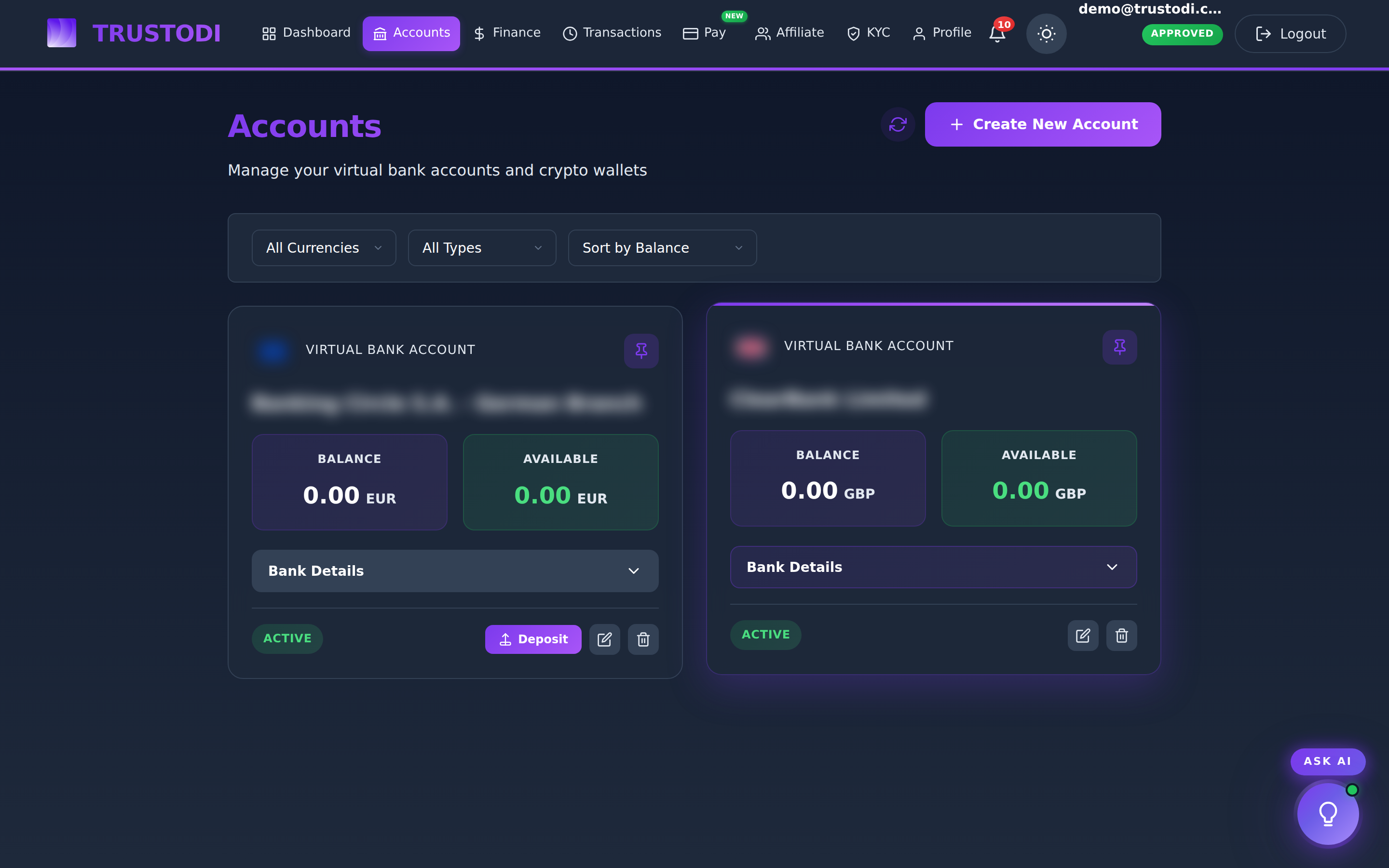The width and height of the screenshot is (1389, 868).
Task: Expand Bank Details on GBP account
Action: point(933,567)
